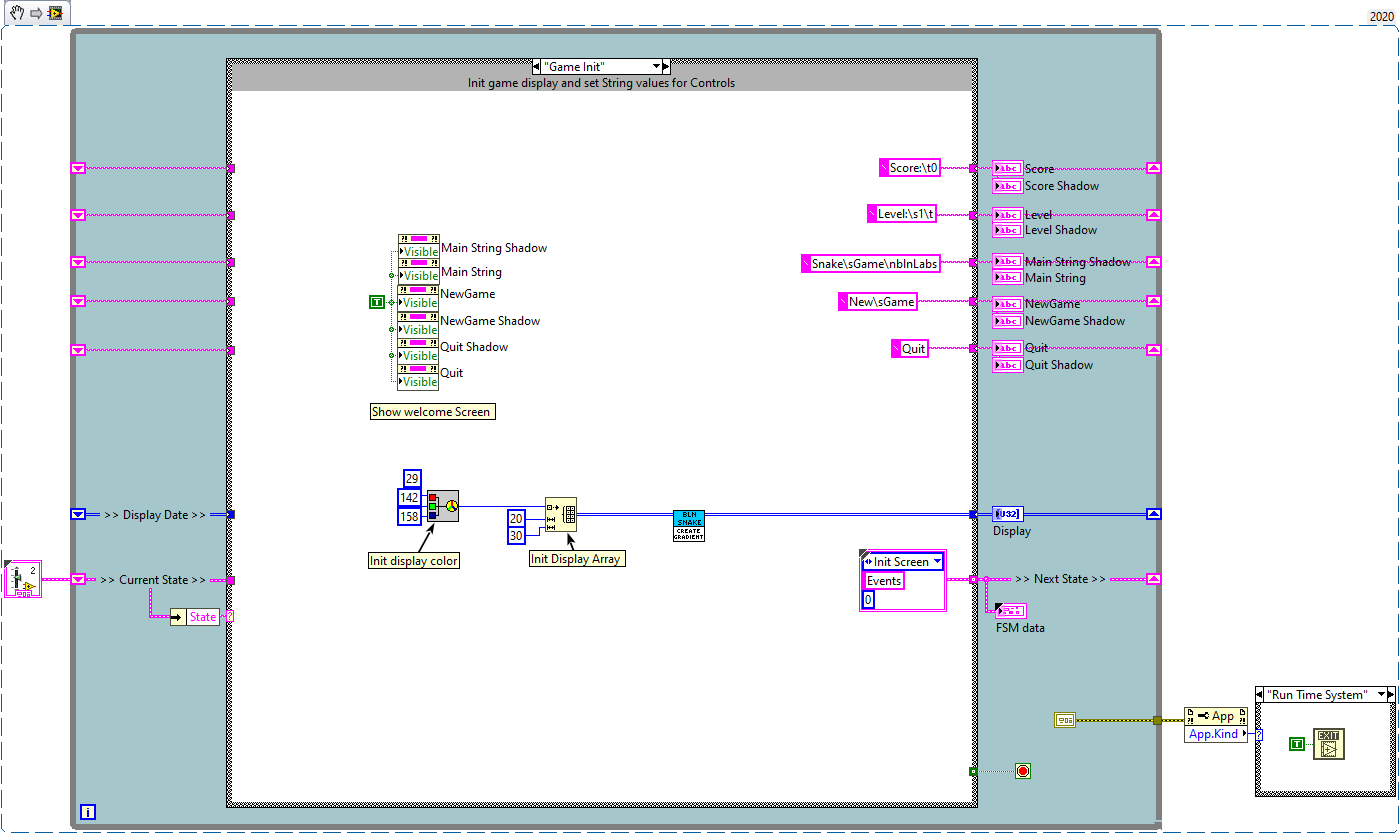Toggle True constant inside Run Time System case
The width and height of the screenshot is (1400, 834).
click(1297, 743)
